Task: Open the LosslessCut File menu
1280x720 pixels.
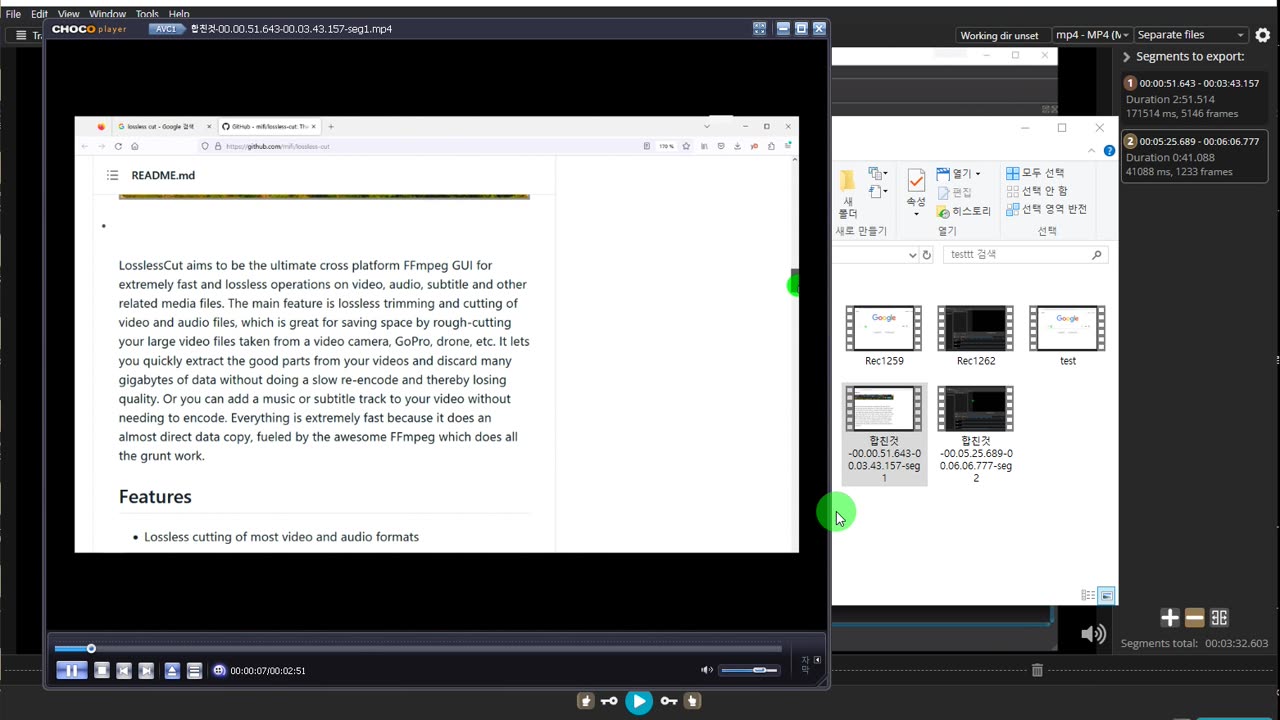Action: point(13,14)
